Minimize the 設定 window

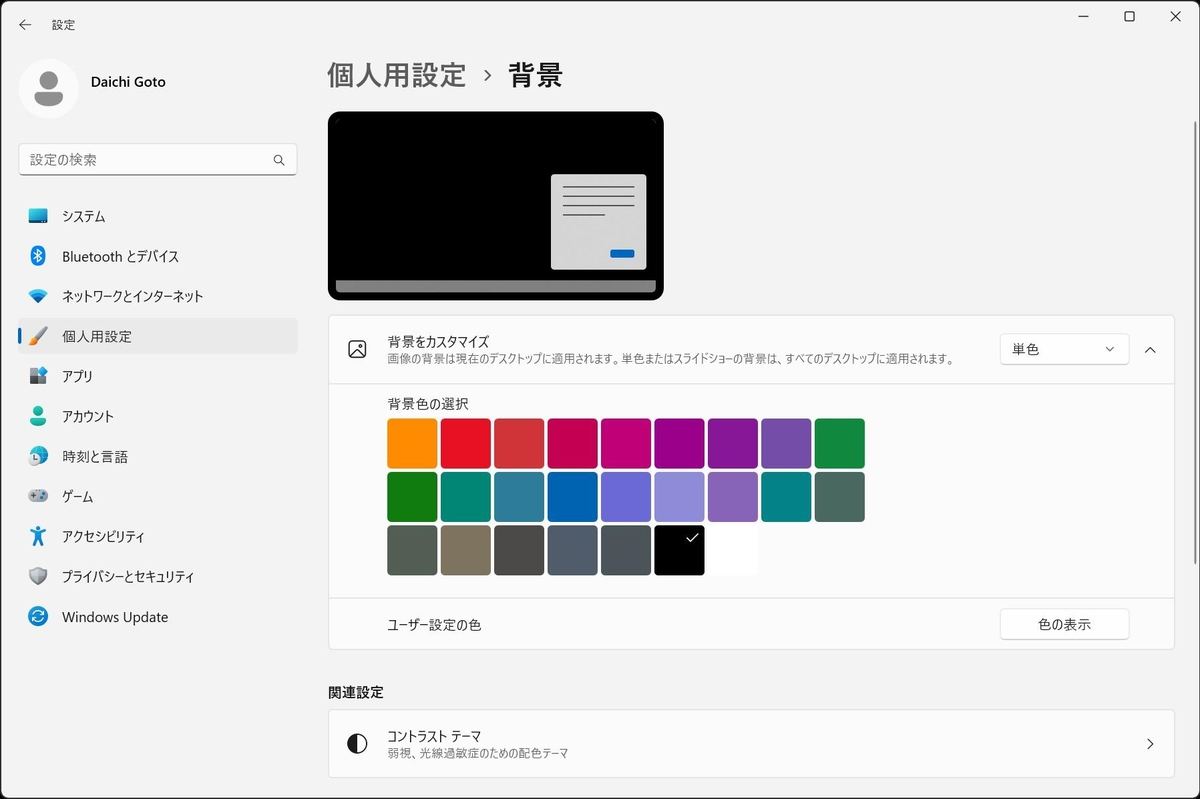(1084, 17)
